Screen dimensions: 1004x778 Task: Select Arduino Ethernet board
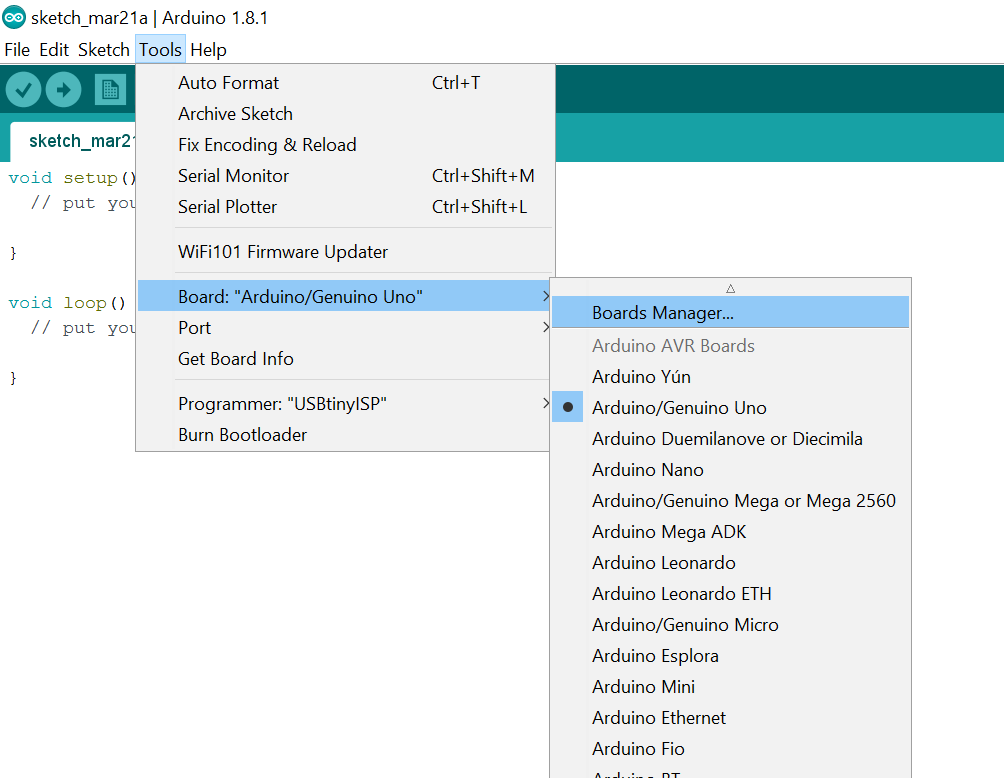pos(730,718)
